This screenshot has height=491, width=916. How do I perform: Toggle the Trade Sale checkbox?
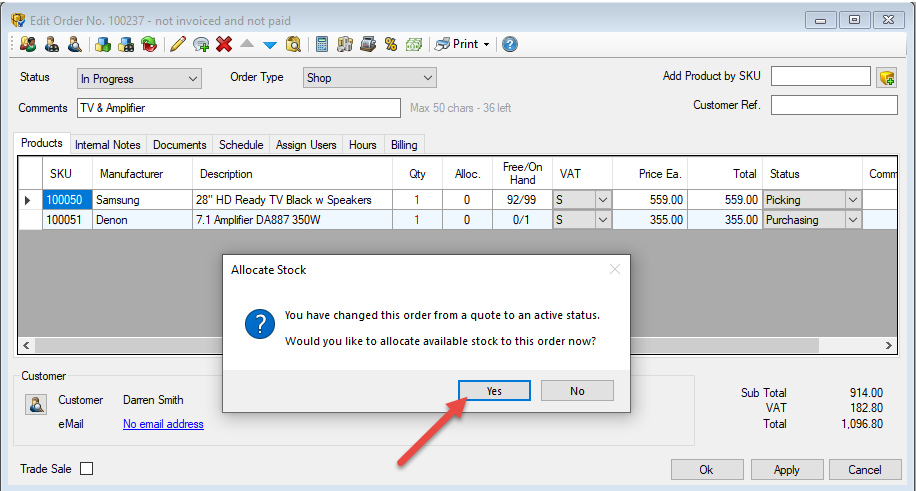coord(86,469)
